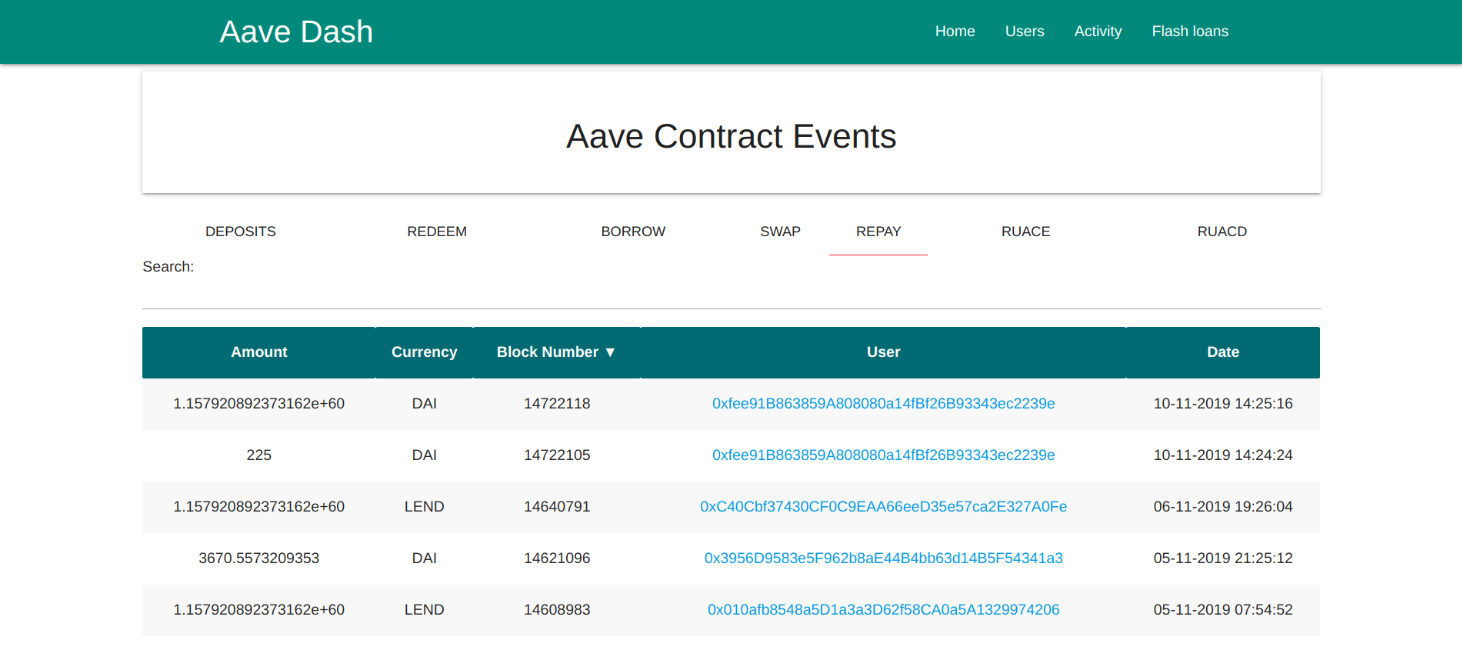Click date 05-11-2019 21:25:12
1462x654 pixels.
pyautogui.click(x=1223, y=558)
